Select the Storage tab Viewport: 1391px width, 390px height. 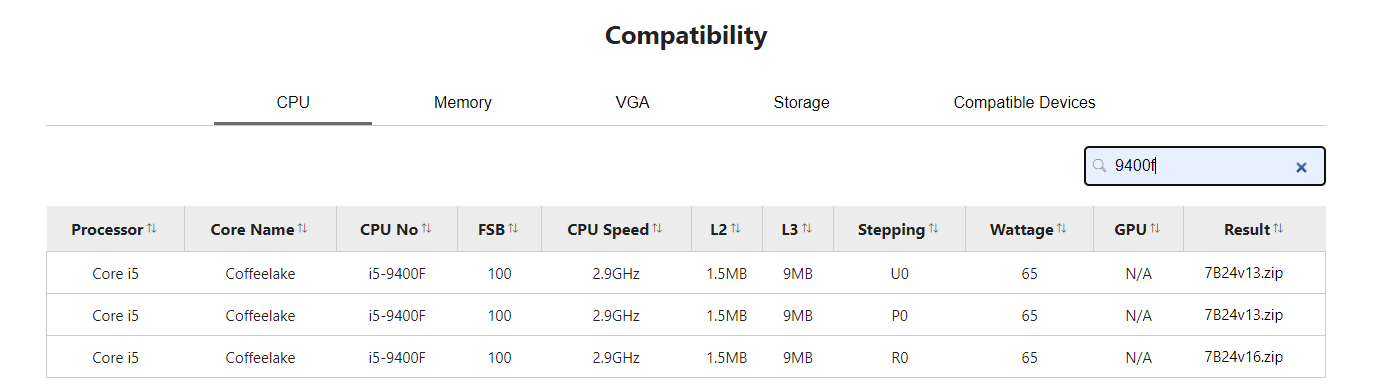pos(801,103)
